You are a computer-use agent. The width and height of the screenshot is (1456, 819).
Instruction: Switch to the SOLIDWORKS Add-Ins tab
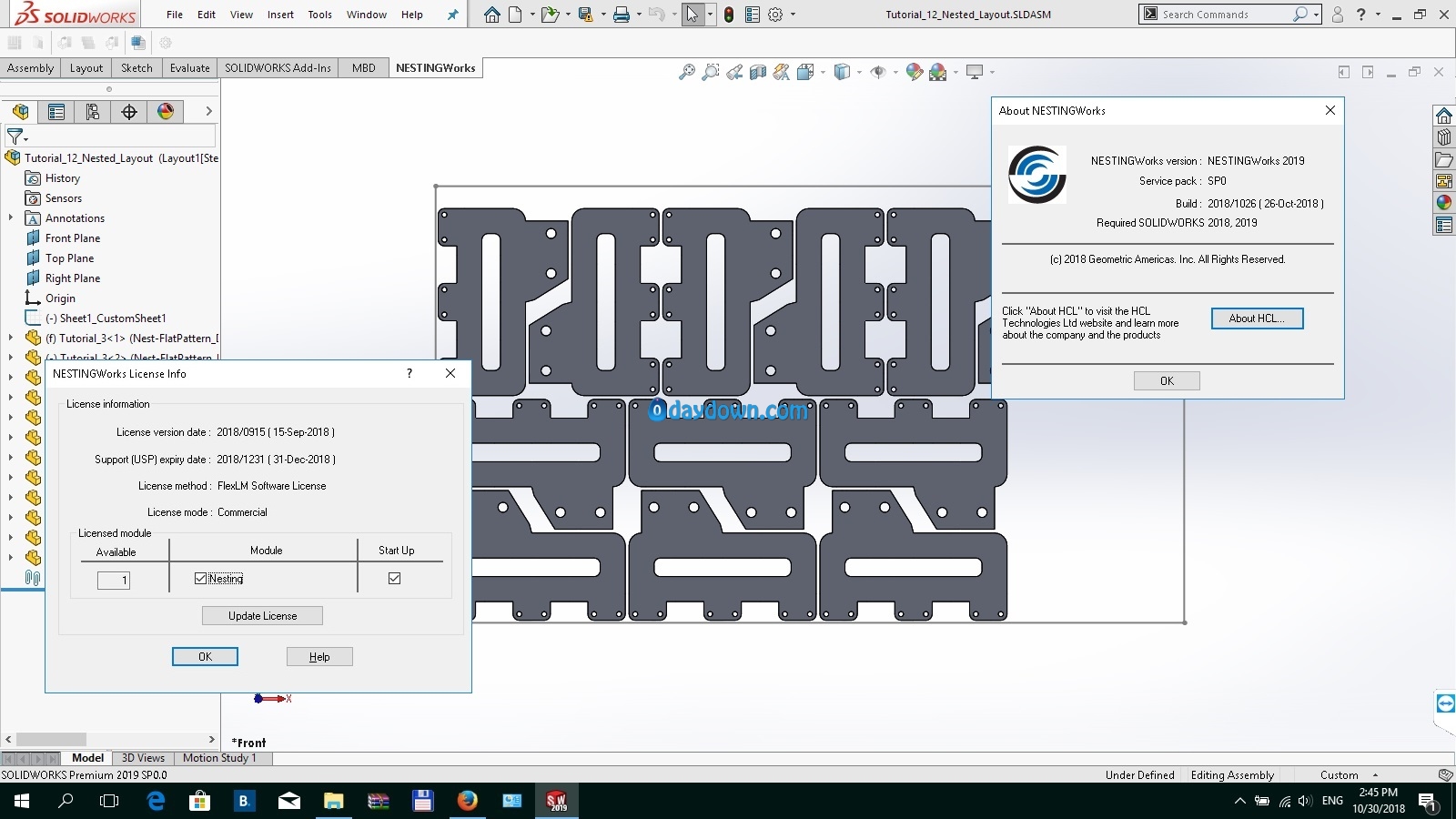click(278, 68)
